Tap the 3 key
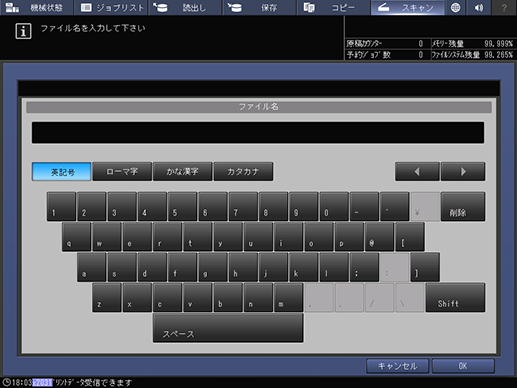This screenshot has width=517, height=388. [122, 206]
